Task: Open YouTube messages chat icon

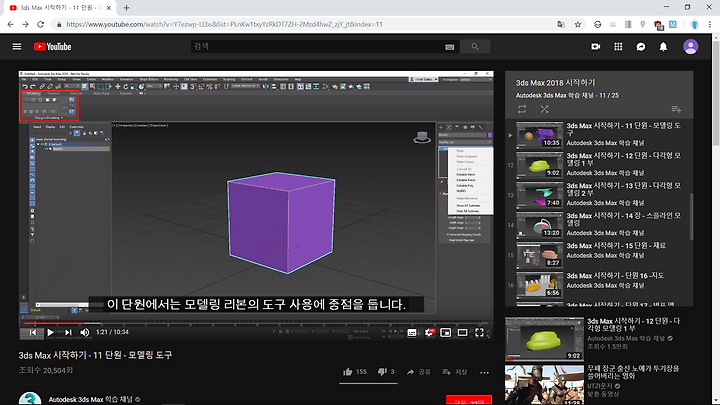Action: [x=641, y=46]
